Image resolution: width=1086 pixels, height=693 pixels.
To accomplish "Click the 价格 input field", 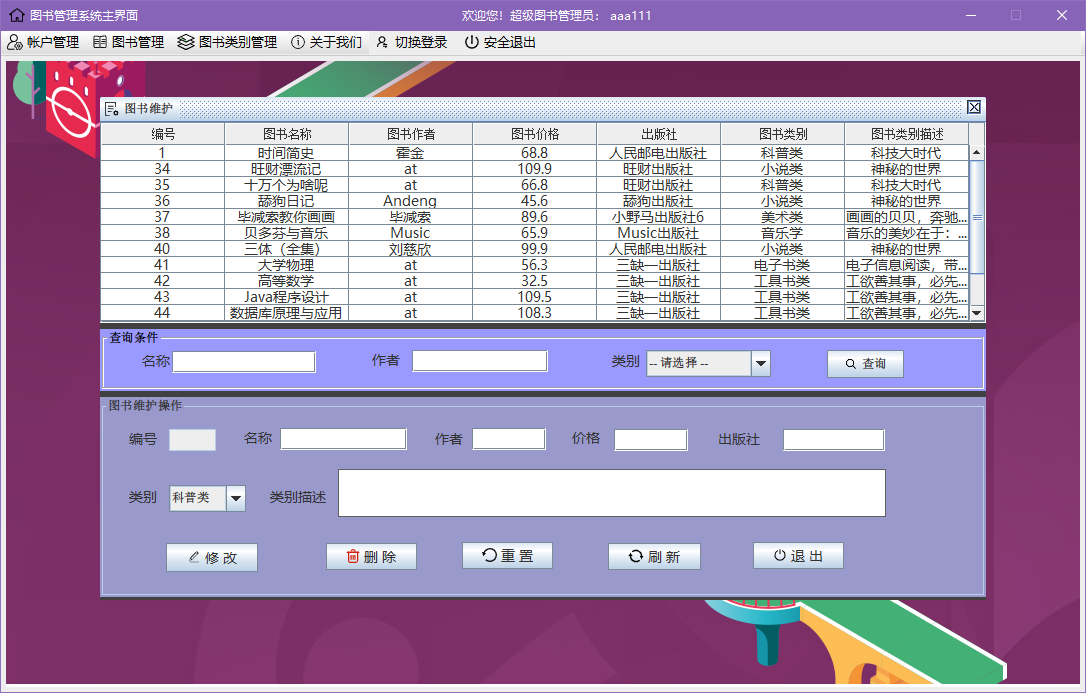I will (651, 440).
